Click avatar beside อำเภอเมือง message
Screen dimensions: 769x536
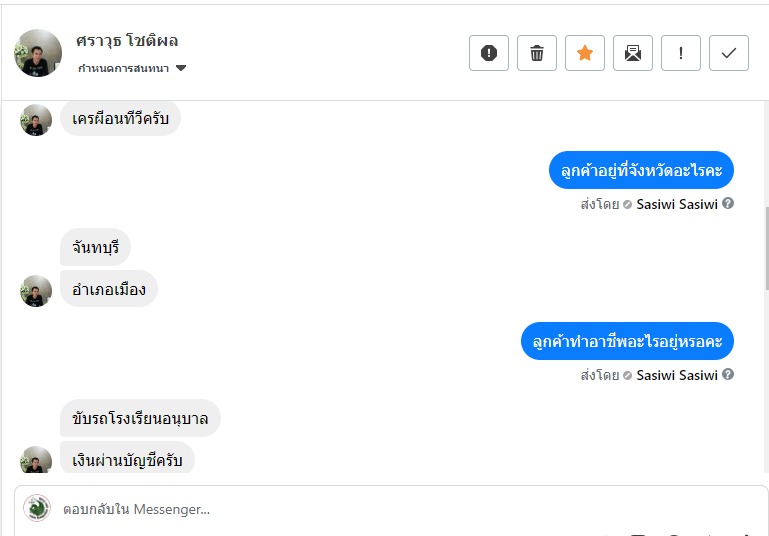pyautogui.click(x=36, y=291)
